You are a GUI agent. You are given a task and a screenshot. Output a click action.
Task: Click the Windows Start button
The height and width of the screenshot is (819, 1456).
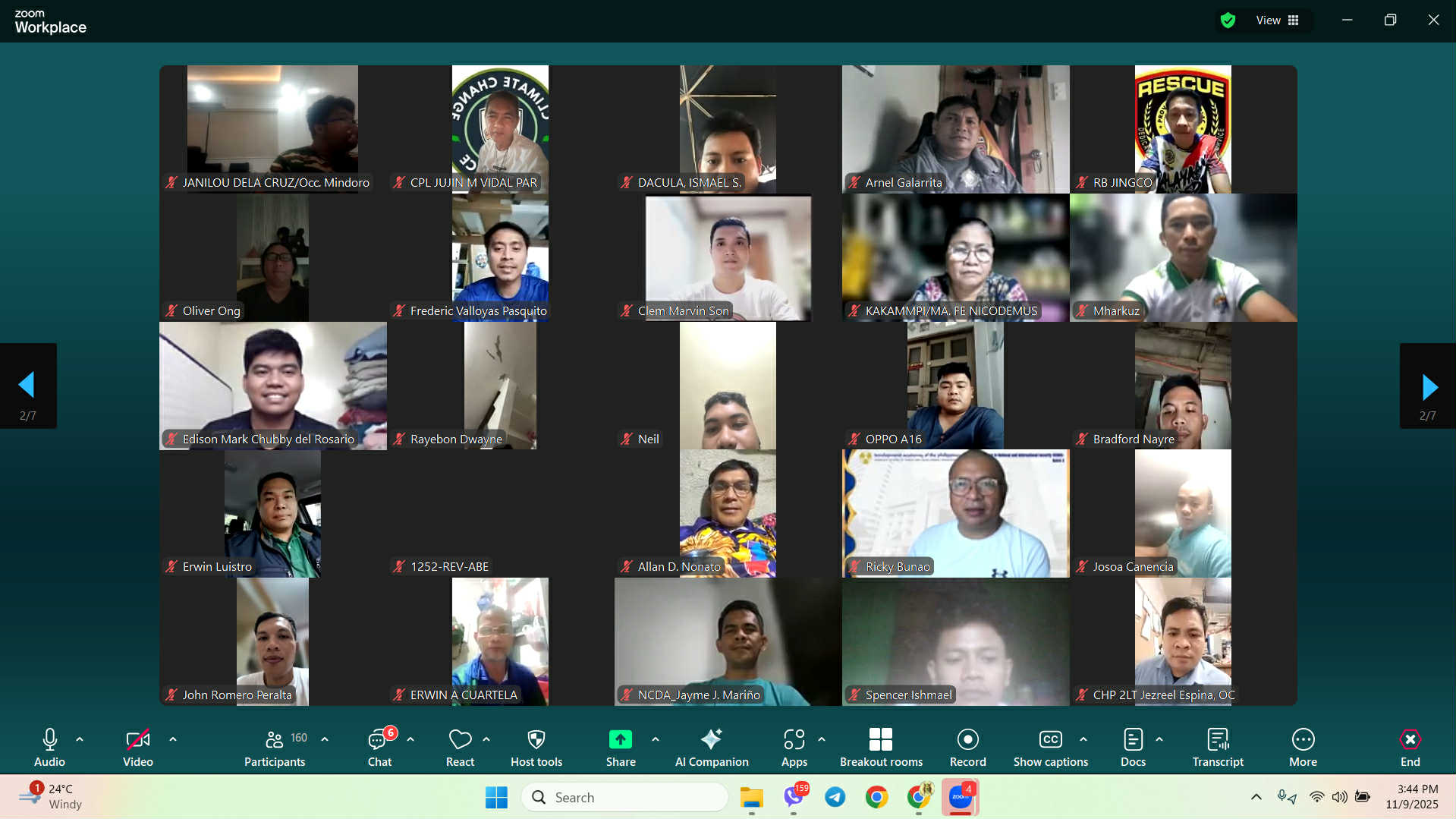point(496,797)
